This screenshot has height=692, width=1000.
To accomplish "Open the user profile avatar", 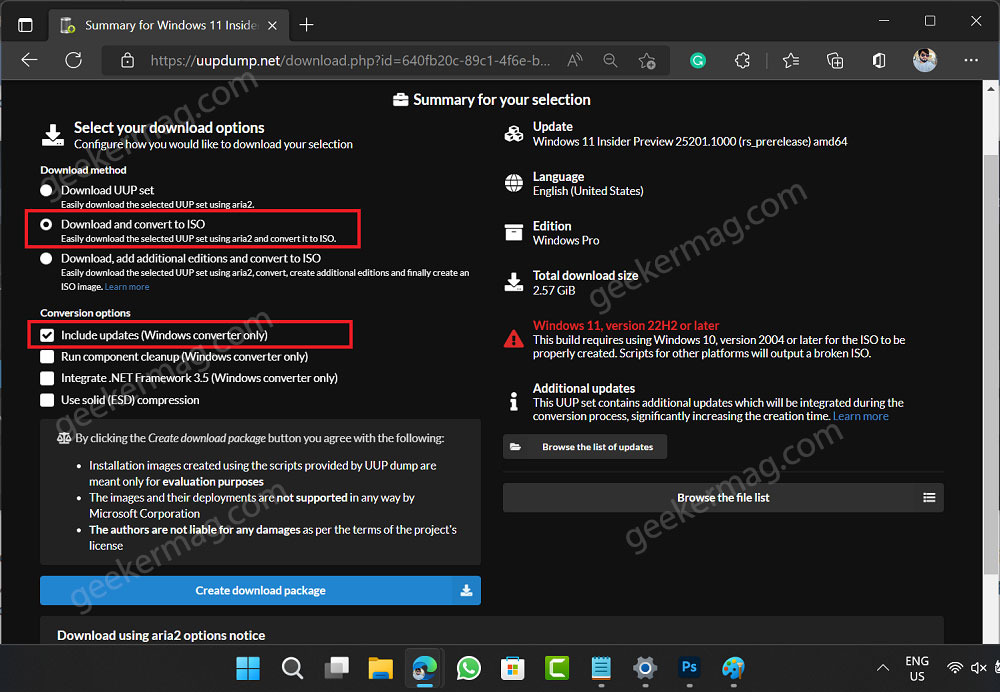I will 925,61.
